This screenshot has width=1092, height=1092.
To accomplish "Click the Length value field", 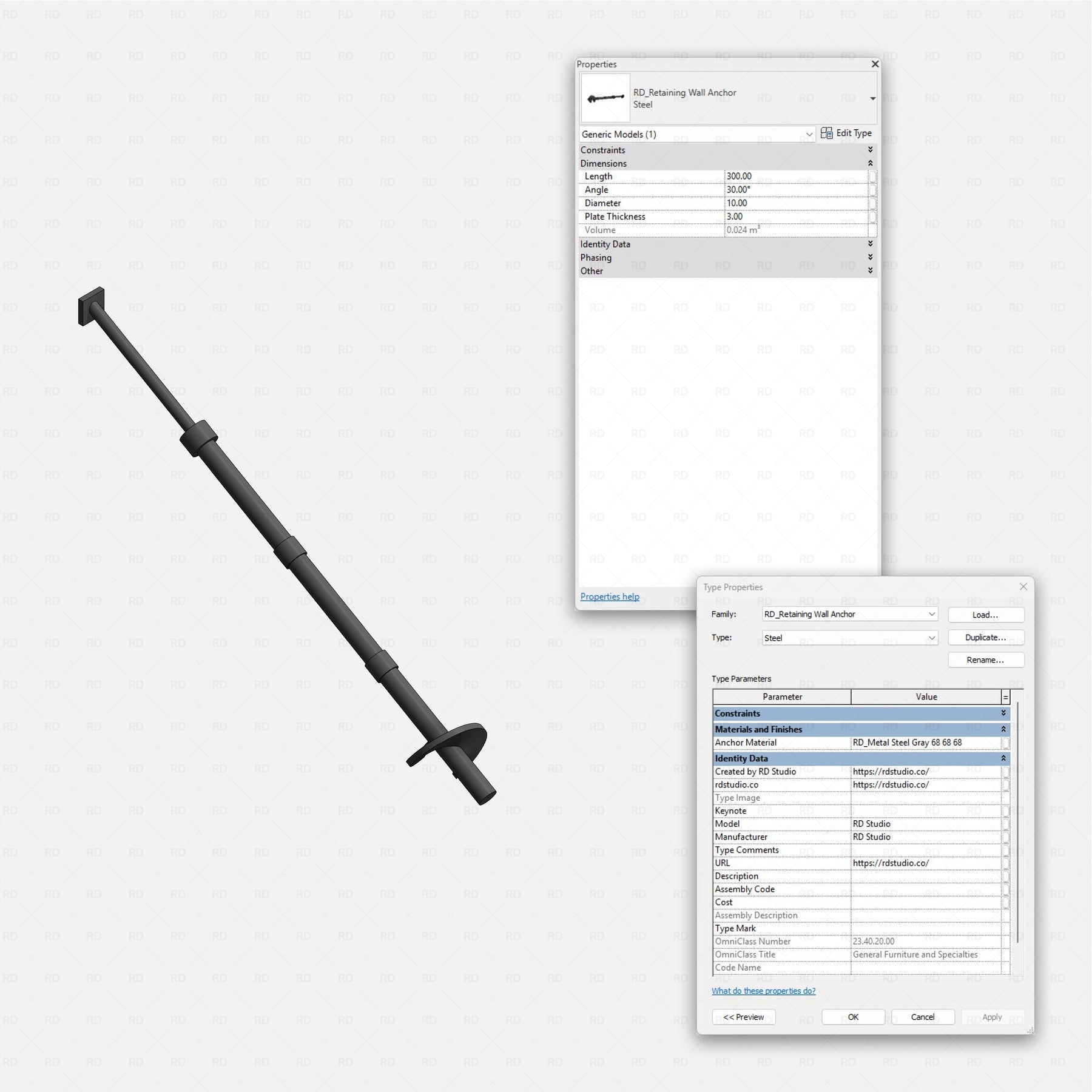I will click(796, 176).
